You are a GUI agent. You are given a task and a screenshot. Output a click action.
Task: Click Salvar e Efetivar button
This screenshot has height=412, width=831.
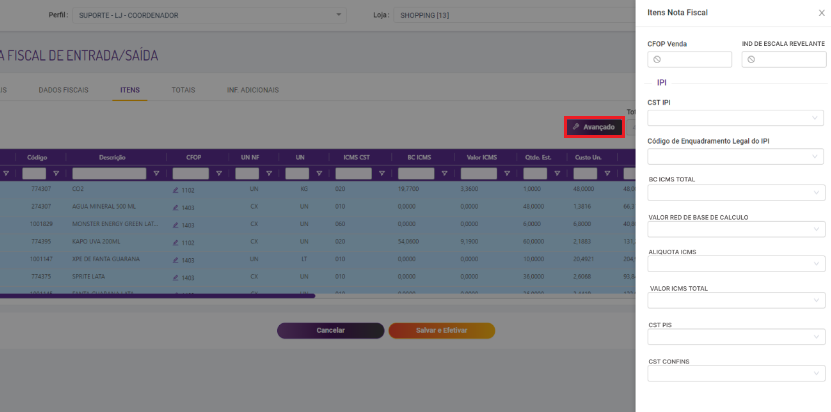tap(441, 330)
